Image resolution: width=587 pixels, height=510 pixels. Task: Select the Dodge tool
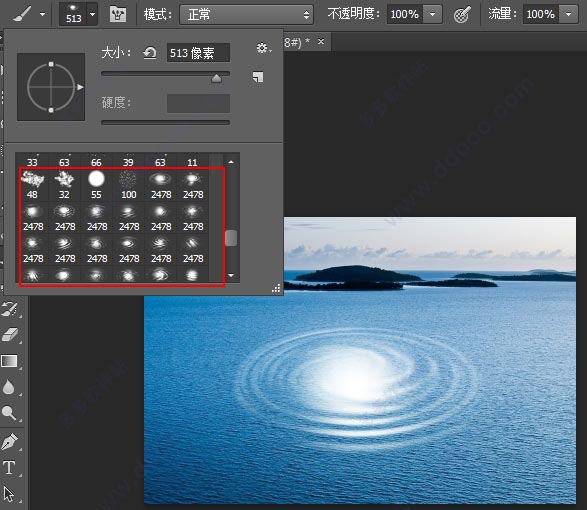[x=9, y=413]
